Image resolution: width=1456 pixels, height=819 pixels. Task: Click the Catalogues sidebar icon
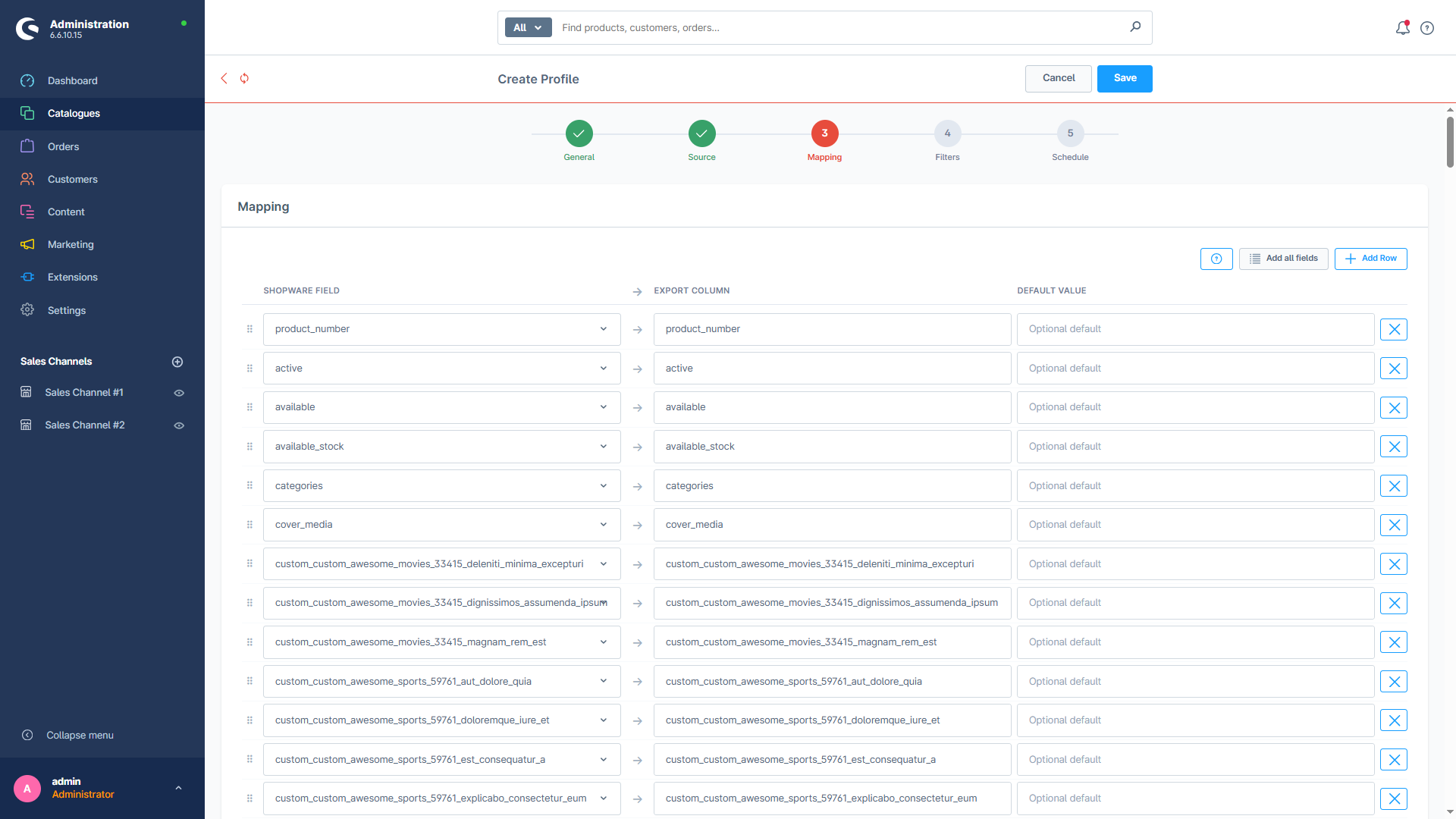(27, 114)
